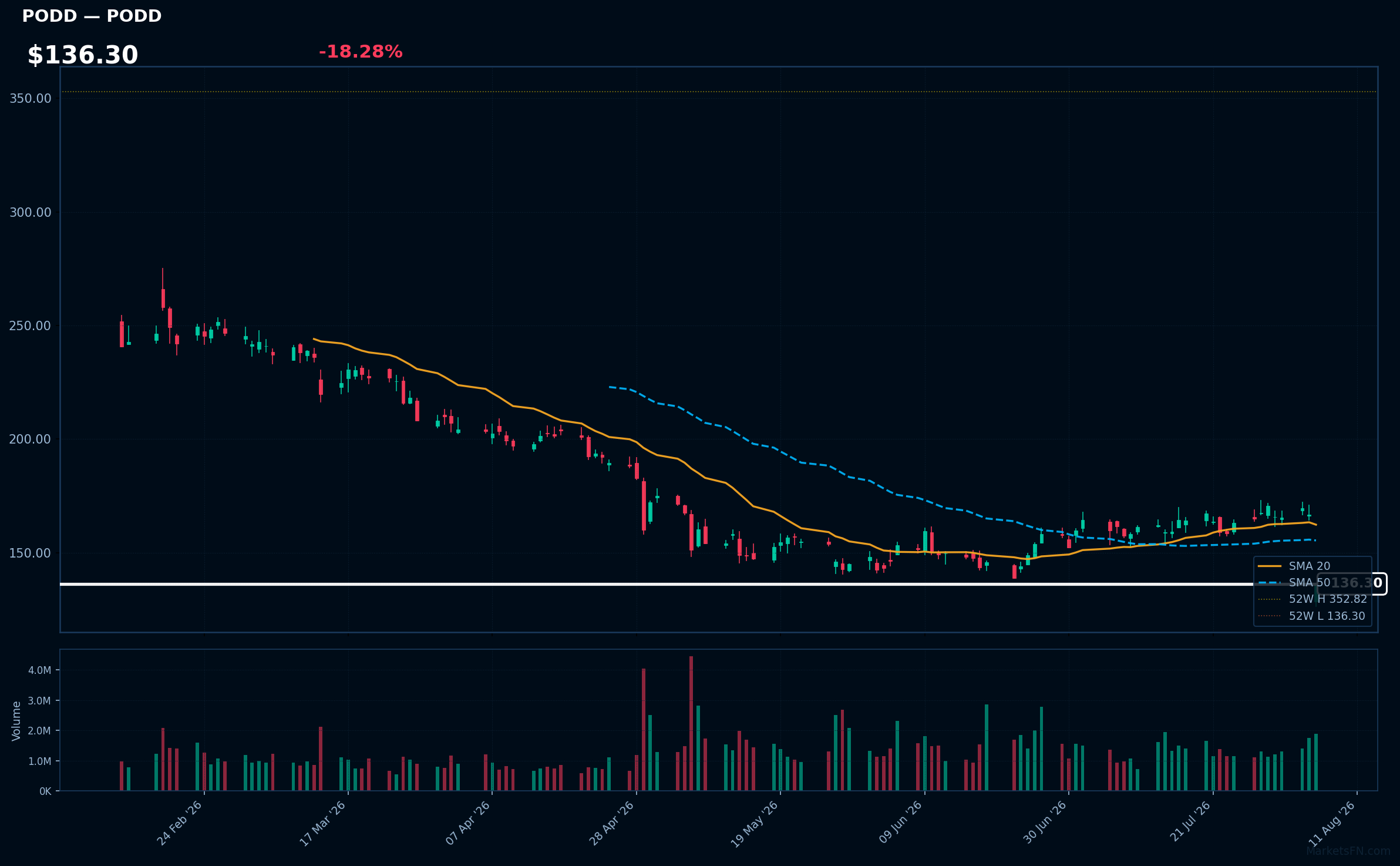Screen dimensions: 1400x866
Task: Click the 07 Apr '26 date label
Action: [467, 823]
